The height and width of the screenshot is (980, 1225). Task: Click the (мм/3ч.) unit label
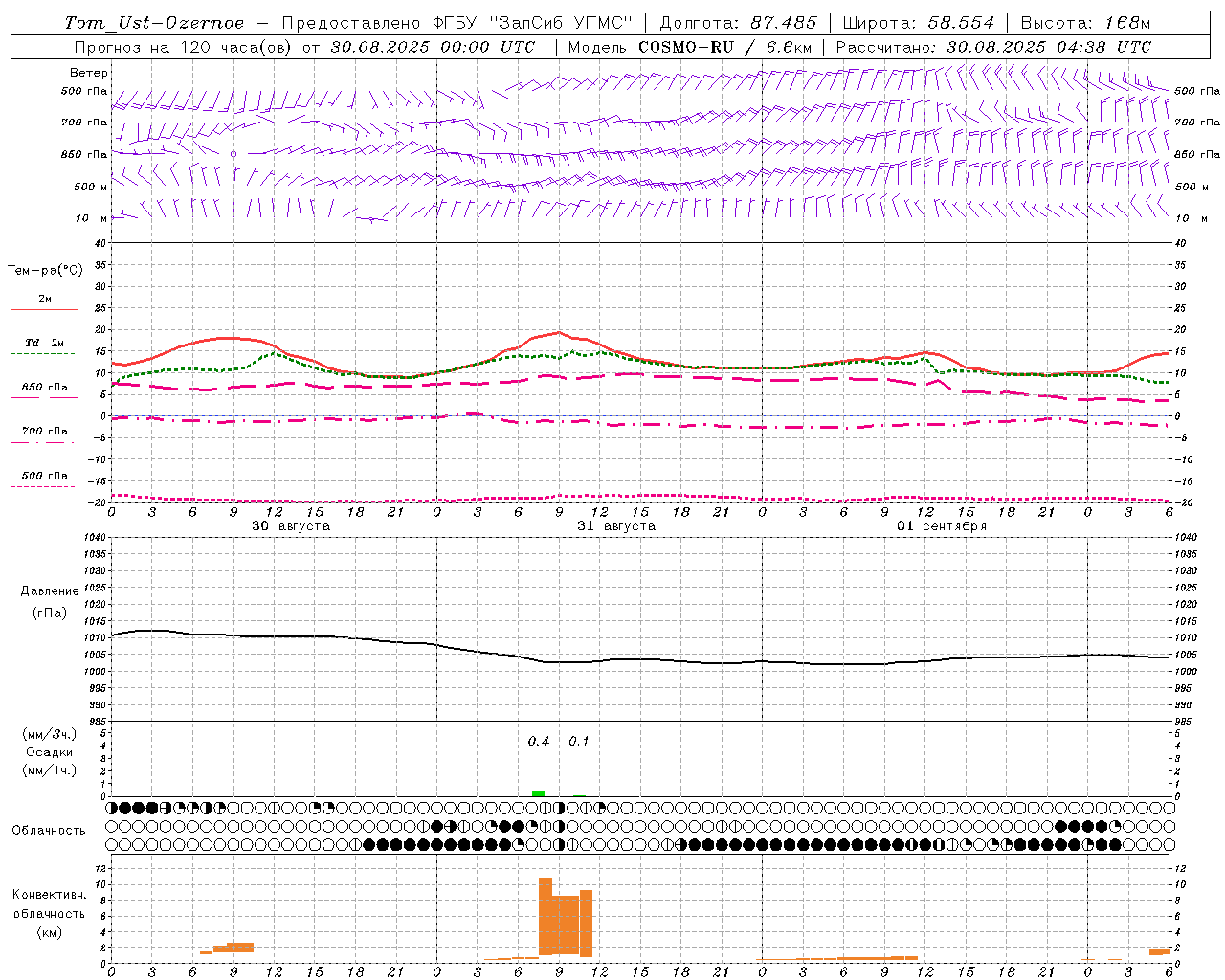pyautogui.click(x=49, y=734)
